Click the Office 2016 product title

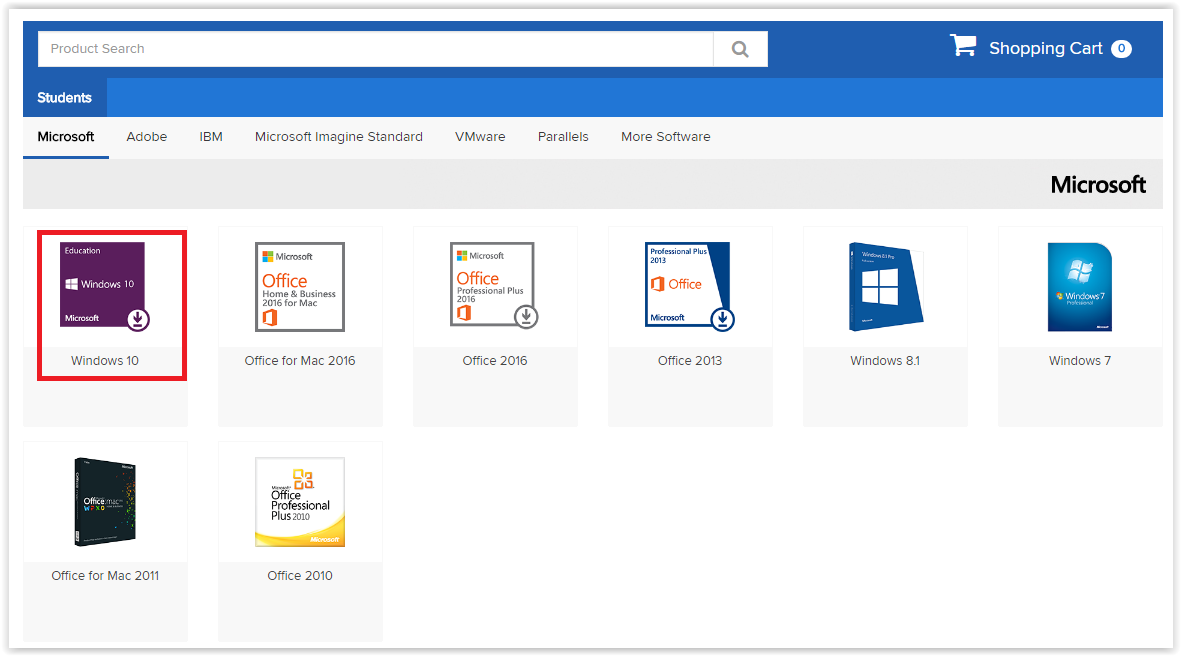coord(495,361)
